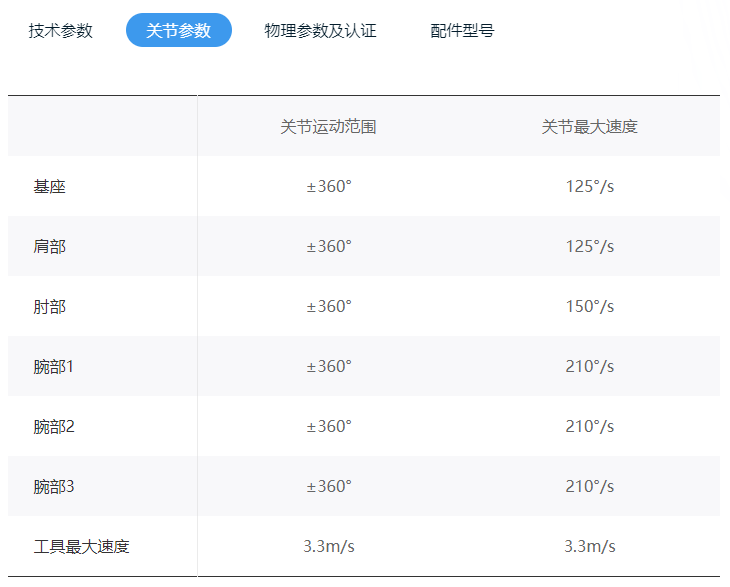The width and height of the screenshot is (730, 587).
Task: Switch to the 物理参数及认证 tab
Action: (x=320, y=30)
